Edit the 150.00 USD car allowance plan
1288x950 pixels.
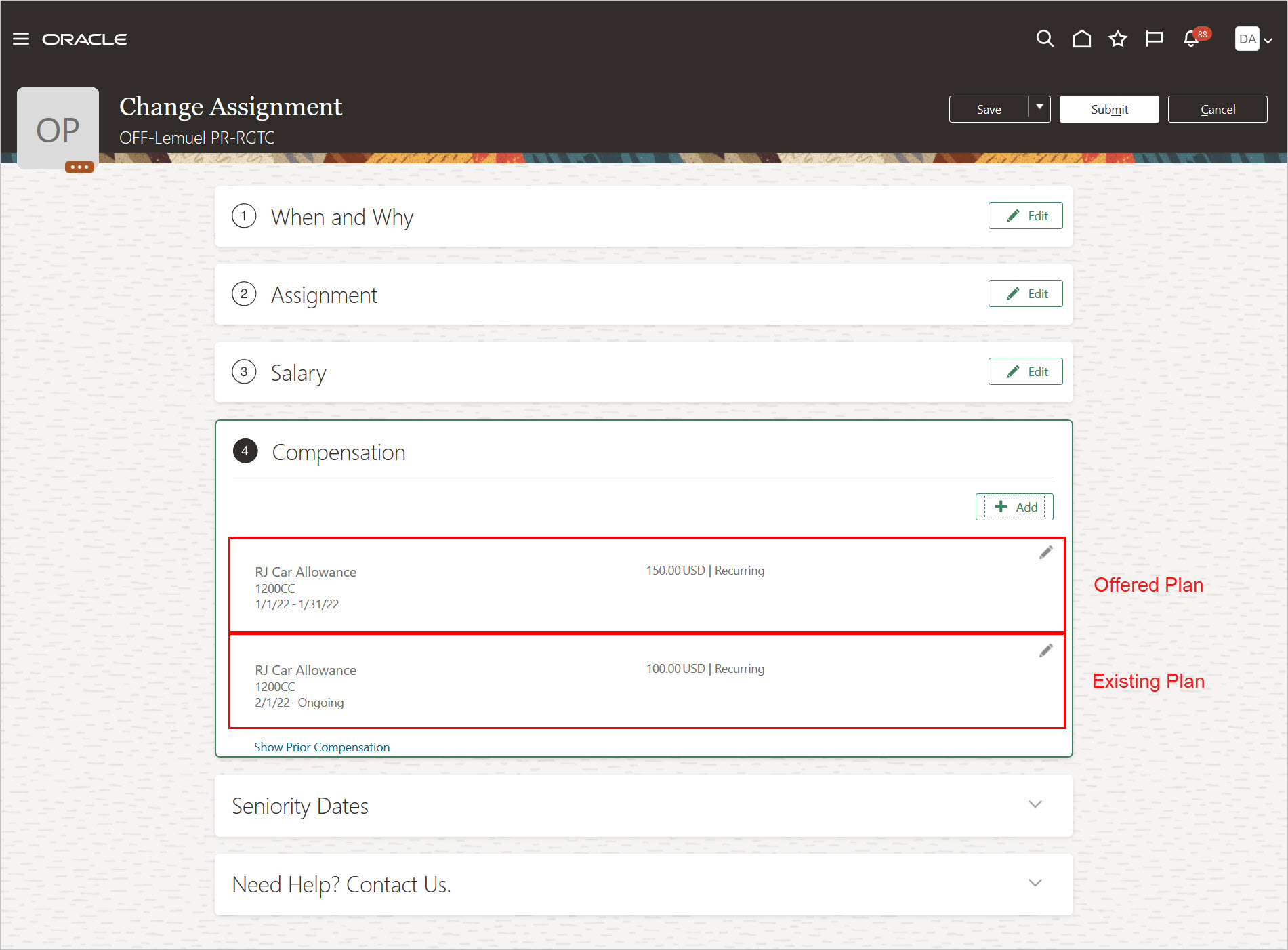pyautogui.click(x=1045, y=553)
